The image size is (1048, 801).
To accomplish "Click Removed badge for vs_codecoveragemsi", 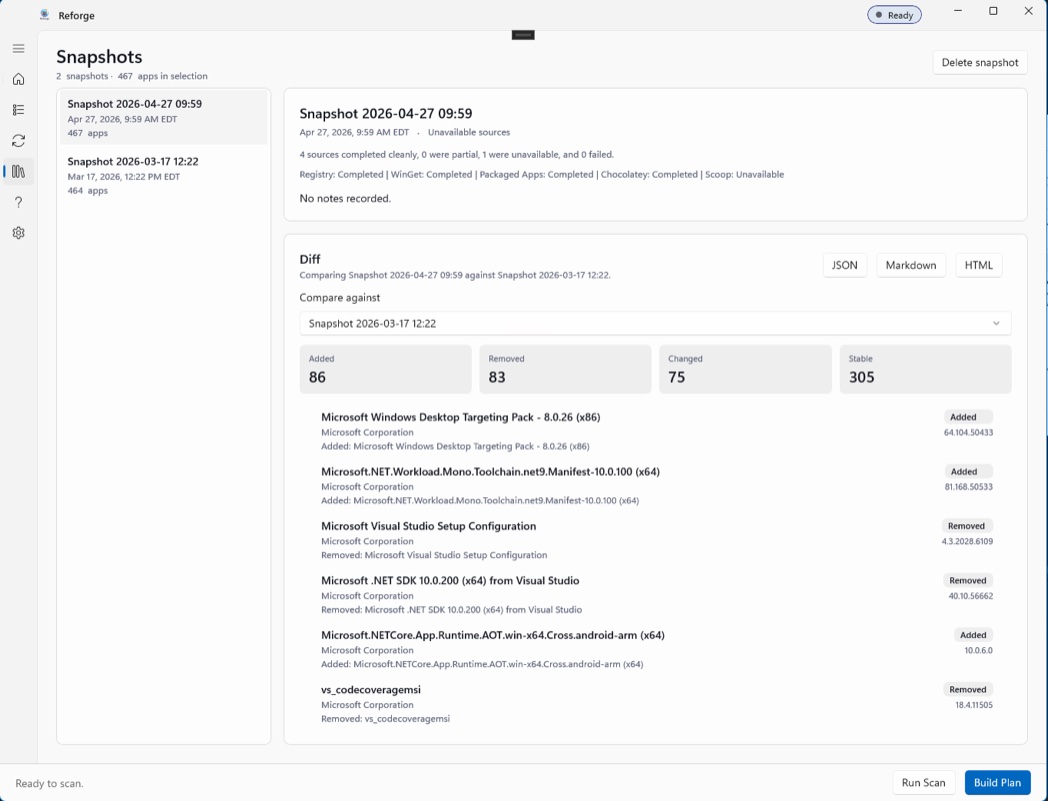I will tap(968, 689).
